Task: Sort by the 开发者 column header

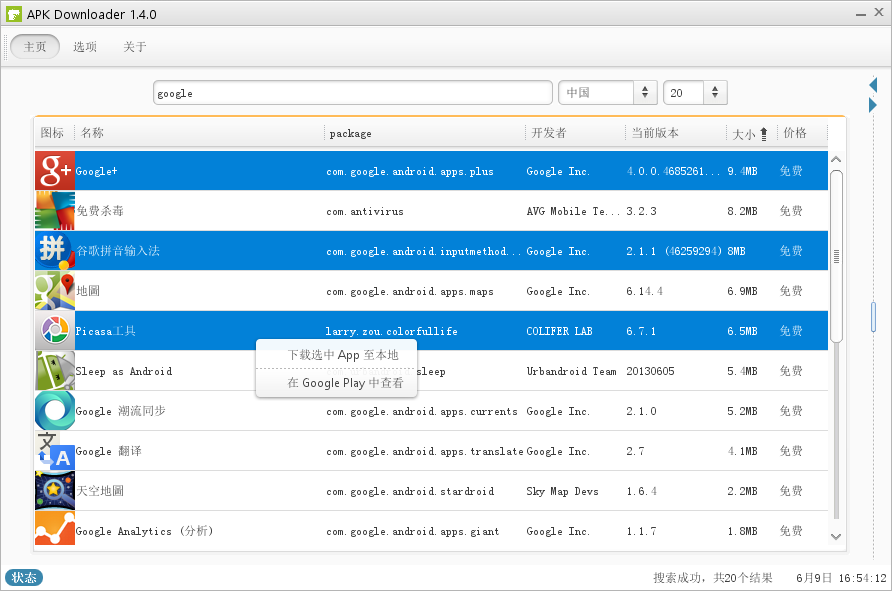Action: pyautogui.click(x=548, y=133)
